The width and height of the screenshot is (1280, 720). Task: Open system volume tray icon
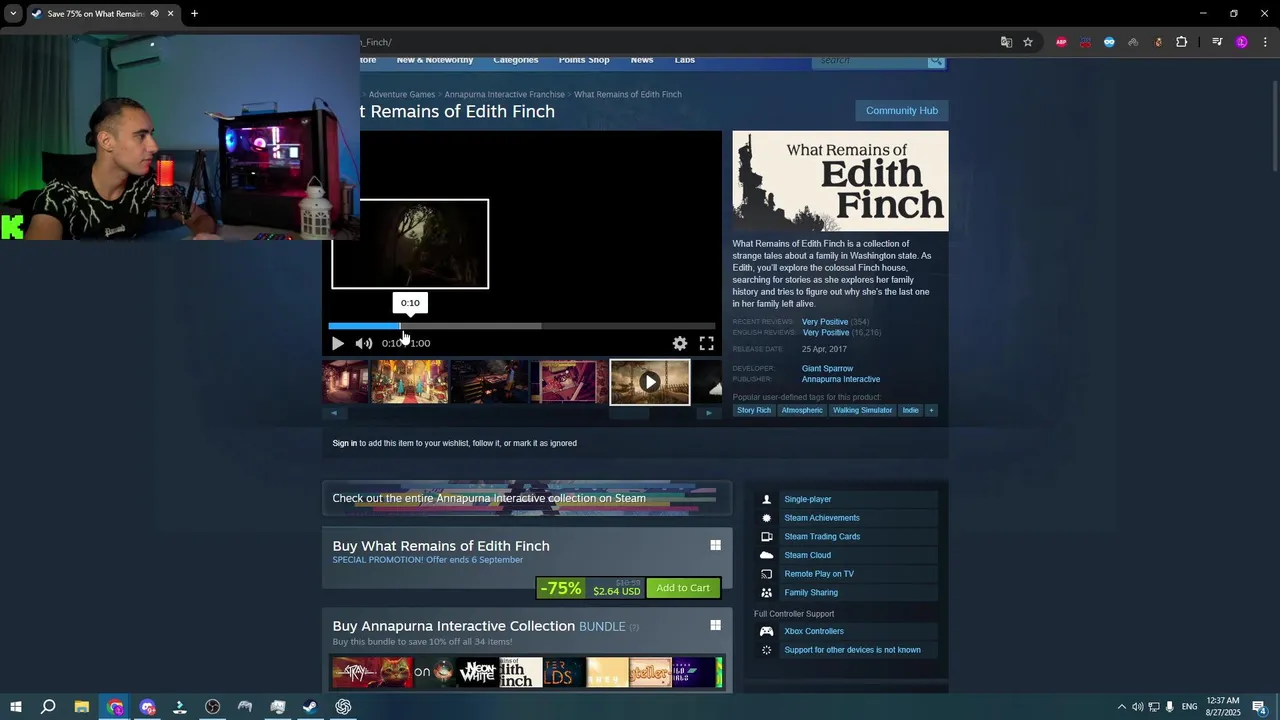(1137, 707)
